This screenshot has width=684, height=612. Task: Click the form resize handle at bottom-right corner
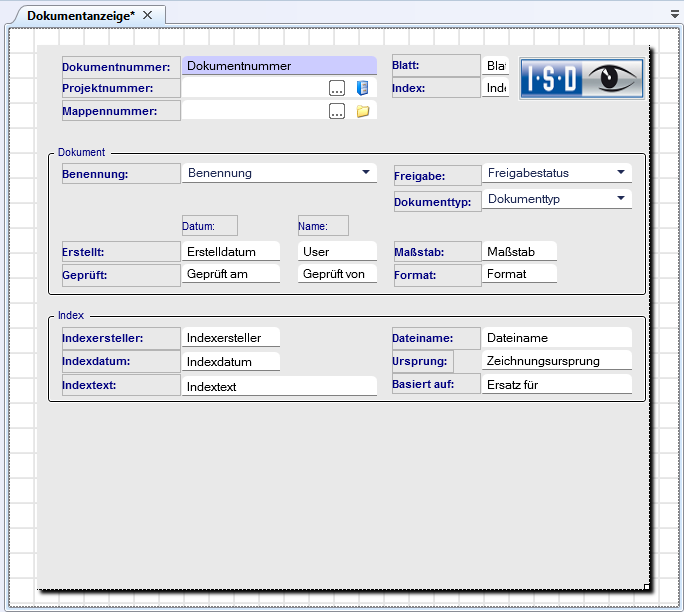[647, 587]
